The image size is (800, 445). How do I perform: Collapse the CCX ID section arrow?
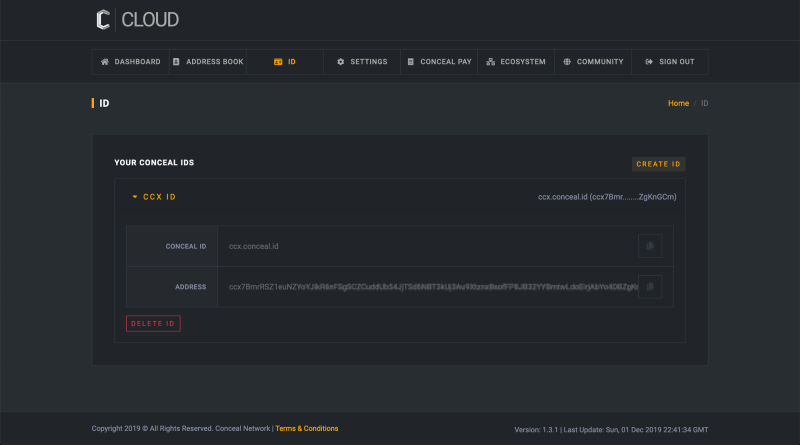(x=135, y=197)
